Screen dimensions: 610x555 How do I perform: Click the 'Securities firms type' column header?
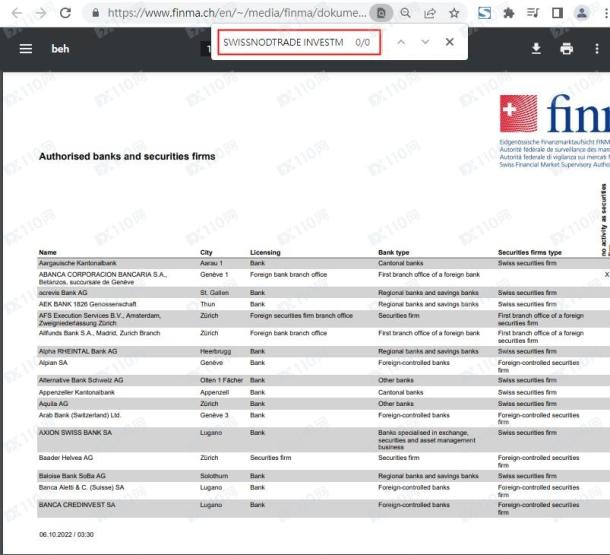click(530, 252)
